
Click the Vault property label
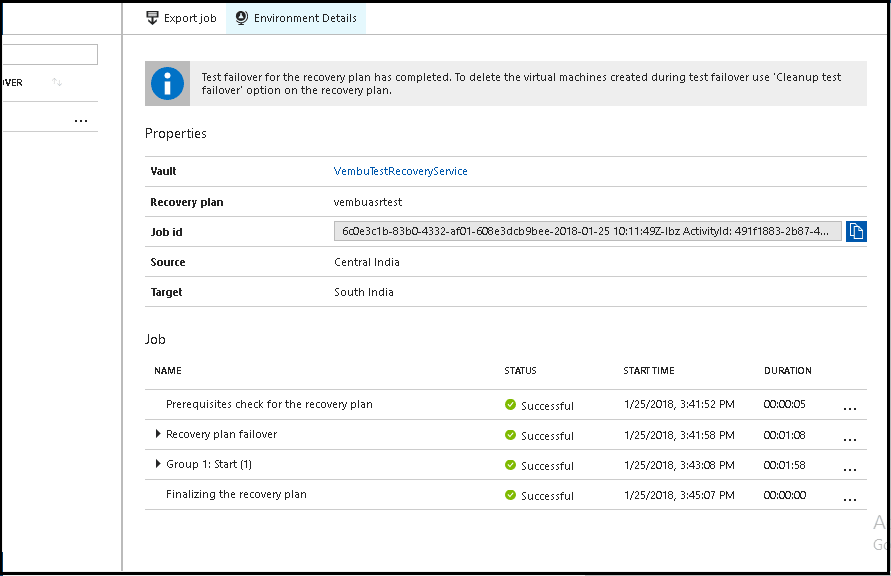(163, 171)
